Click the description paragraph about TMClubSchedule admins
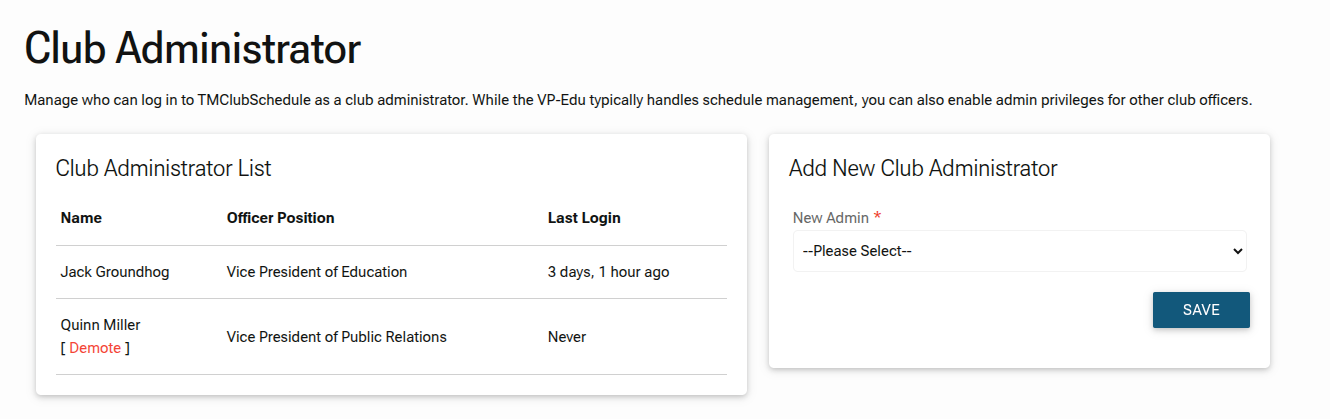This screenshot has width=1330, height=419. pyautogui.click(x=638, y=100)
